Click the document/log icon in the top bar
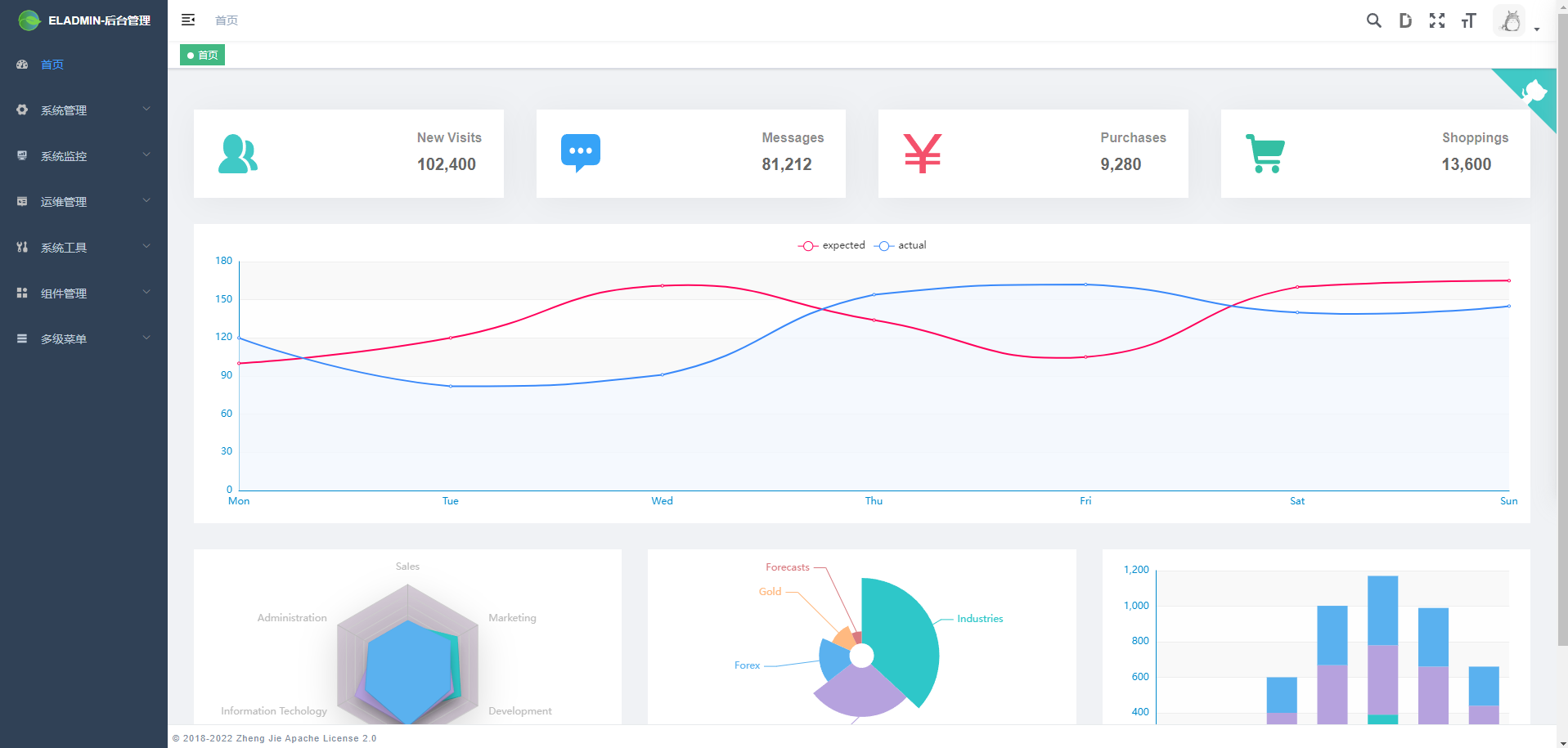This screenshot has height=748, width=1568. (x=1405, y=20)
